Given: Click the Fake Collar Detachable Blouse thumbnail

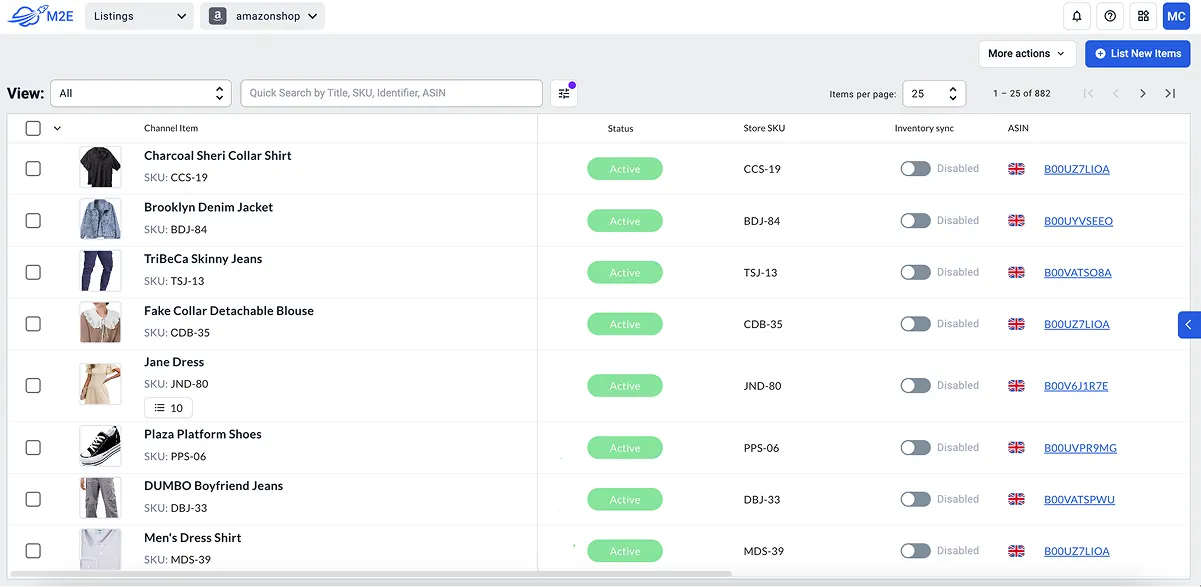Looking at the screenshot, I should (100, 322).
